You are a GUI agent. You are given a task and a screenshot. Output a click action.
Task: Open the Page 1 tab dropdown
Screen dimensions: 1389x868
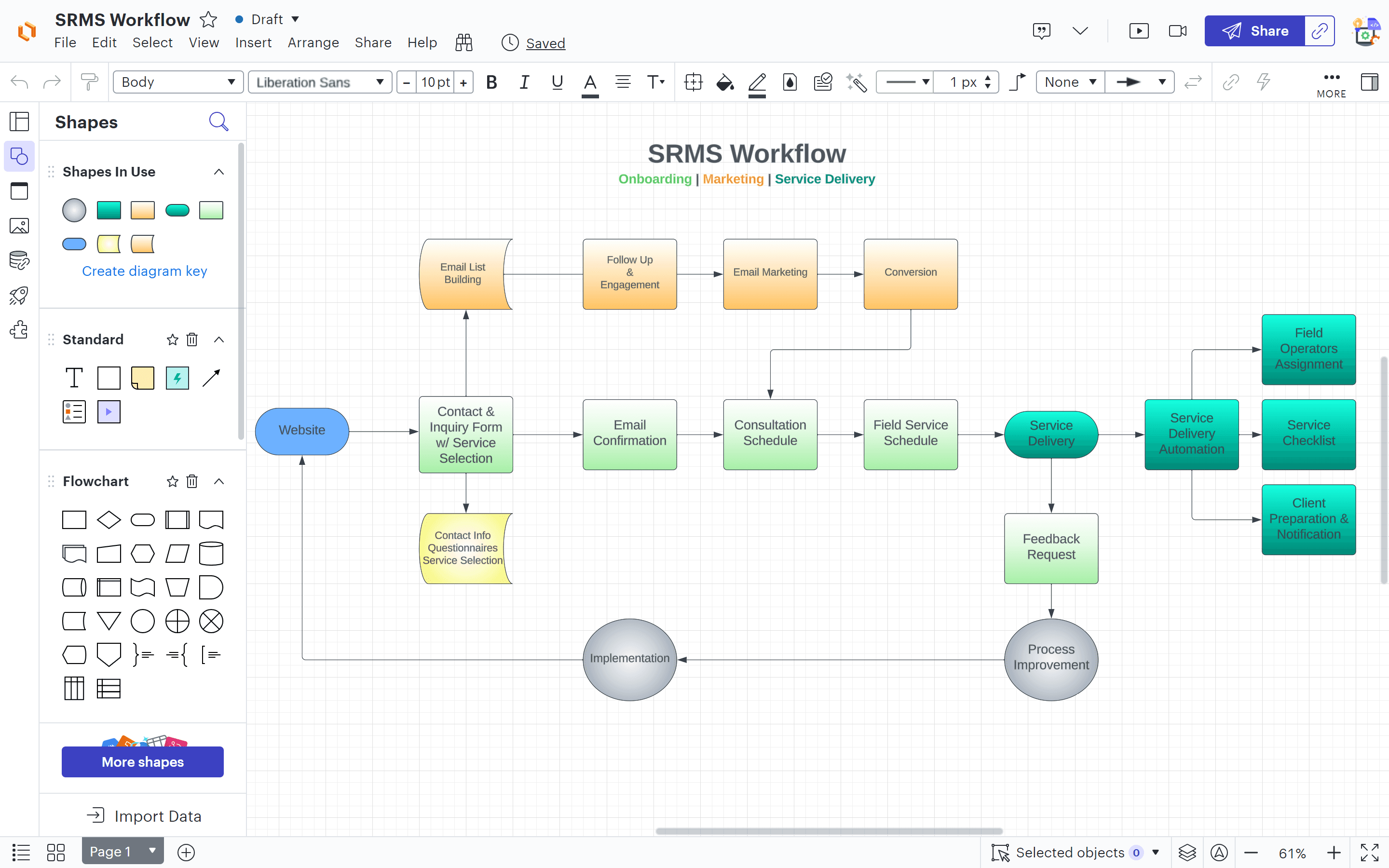click(152, 851)
